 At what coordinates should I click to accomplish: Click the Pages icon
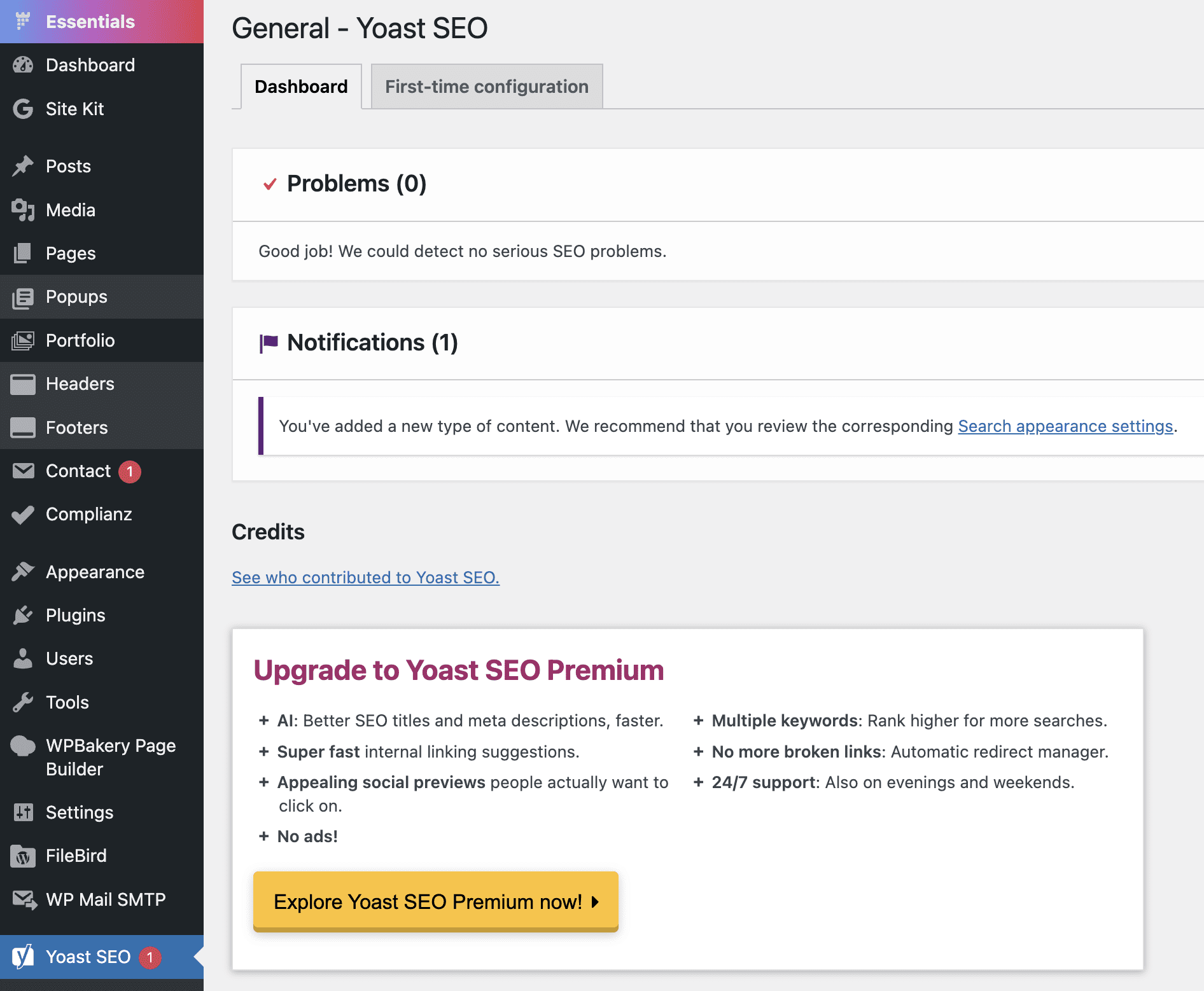(23, 253)
